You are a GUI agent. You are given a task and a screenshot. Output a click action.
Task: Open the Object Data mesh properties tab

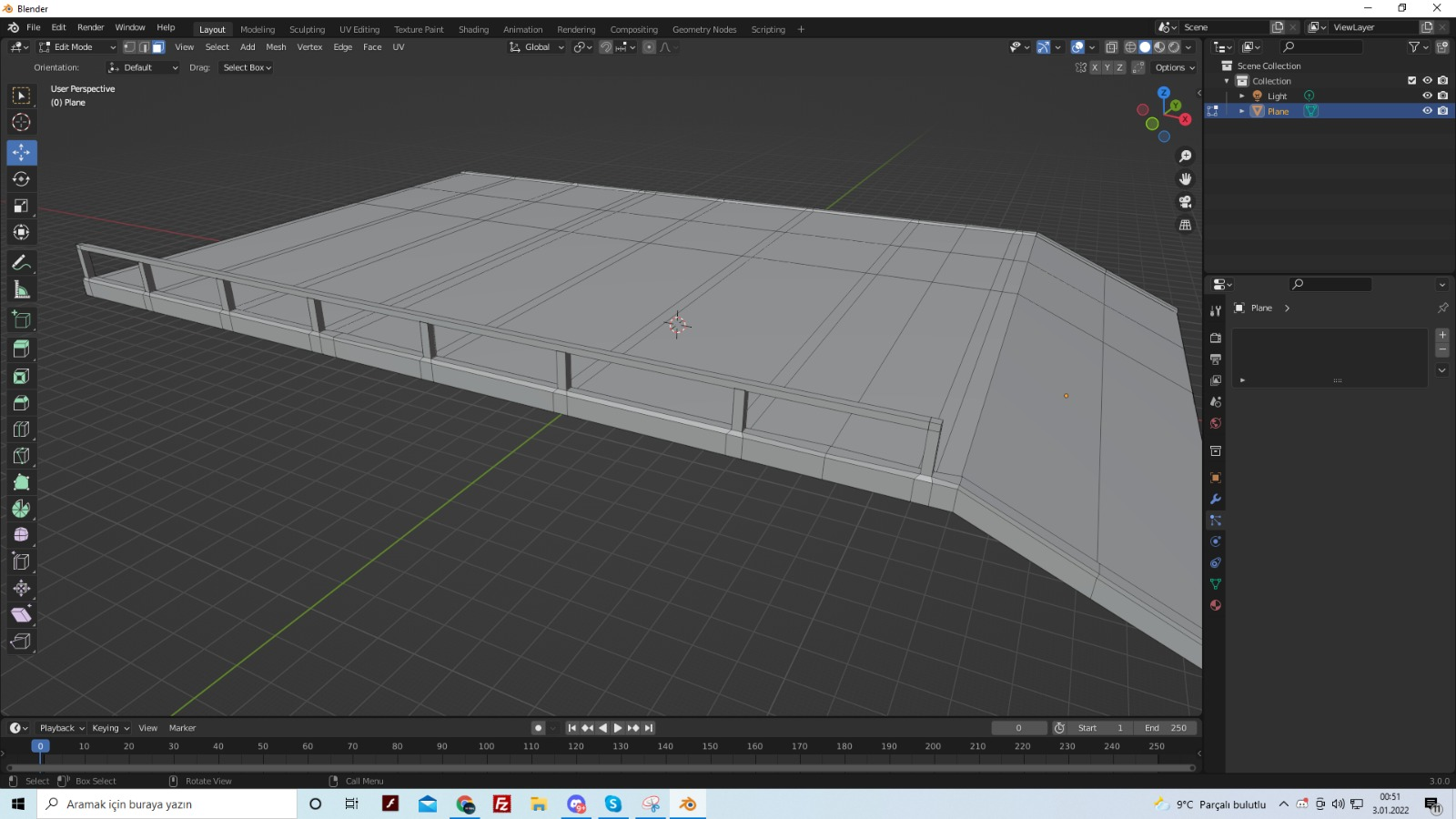(1215, 584)
